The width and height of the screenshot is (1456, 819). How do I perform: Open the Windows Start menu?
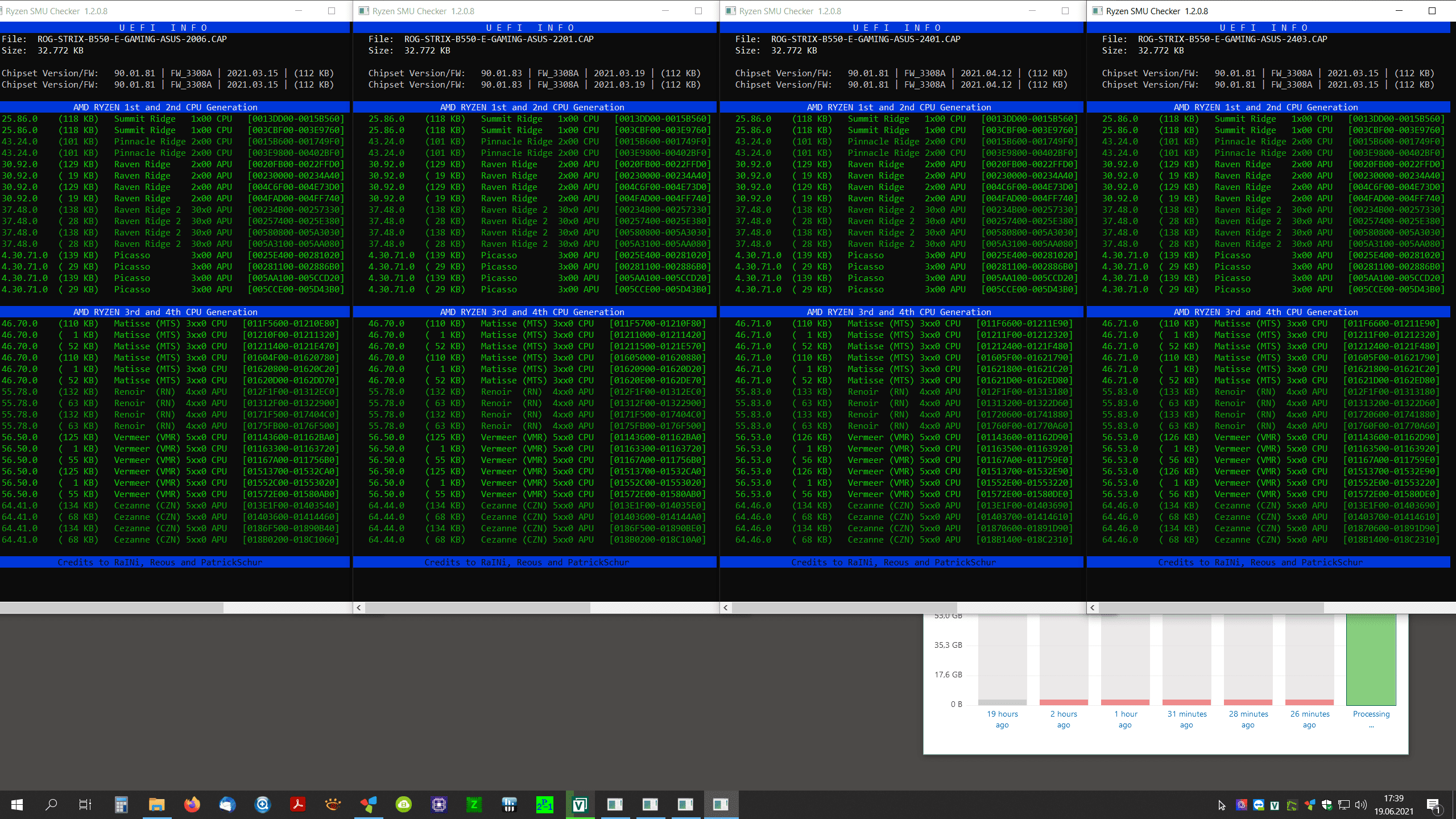click(x=17, y=804)
